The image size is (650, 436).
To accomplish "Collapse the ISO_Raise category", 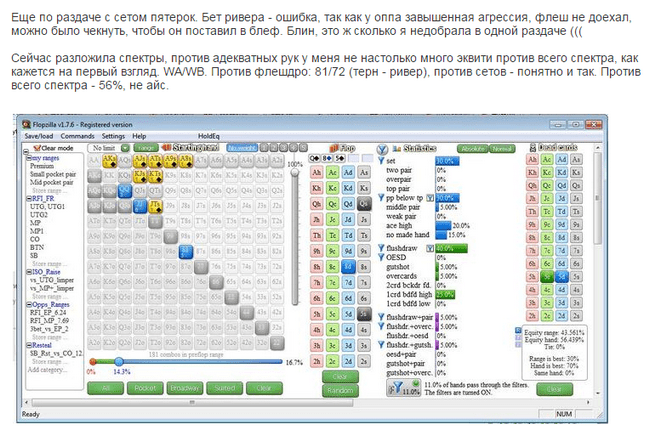I will tap(29, 272).
